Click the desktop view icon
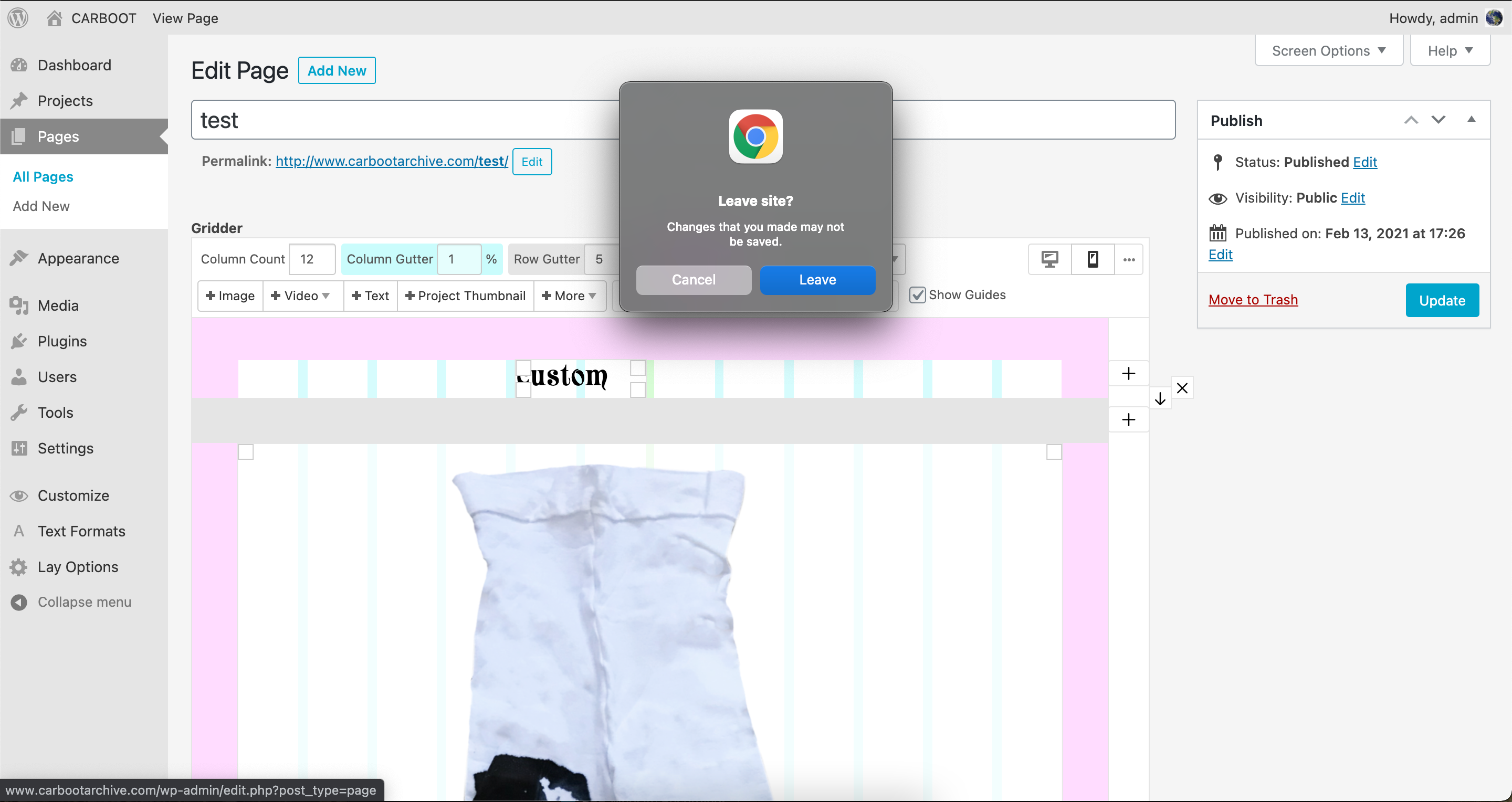The height and width of the screenshot is (802, 1512). 1049,259
